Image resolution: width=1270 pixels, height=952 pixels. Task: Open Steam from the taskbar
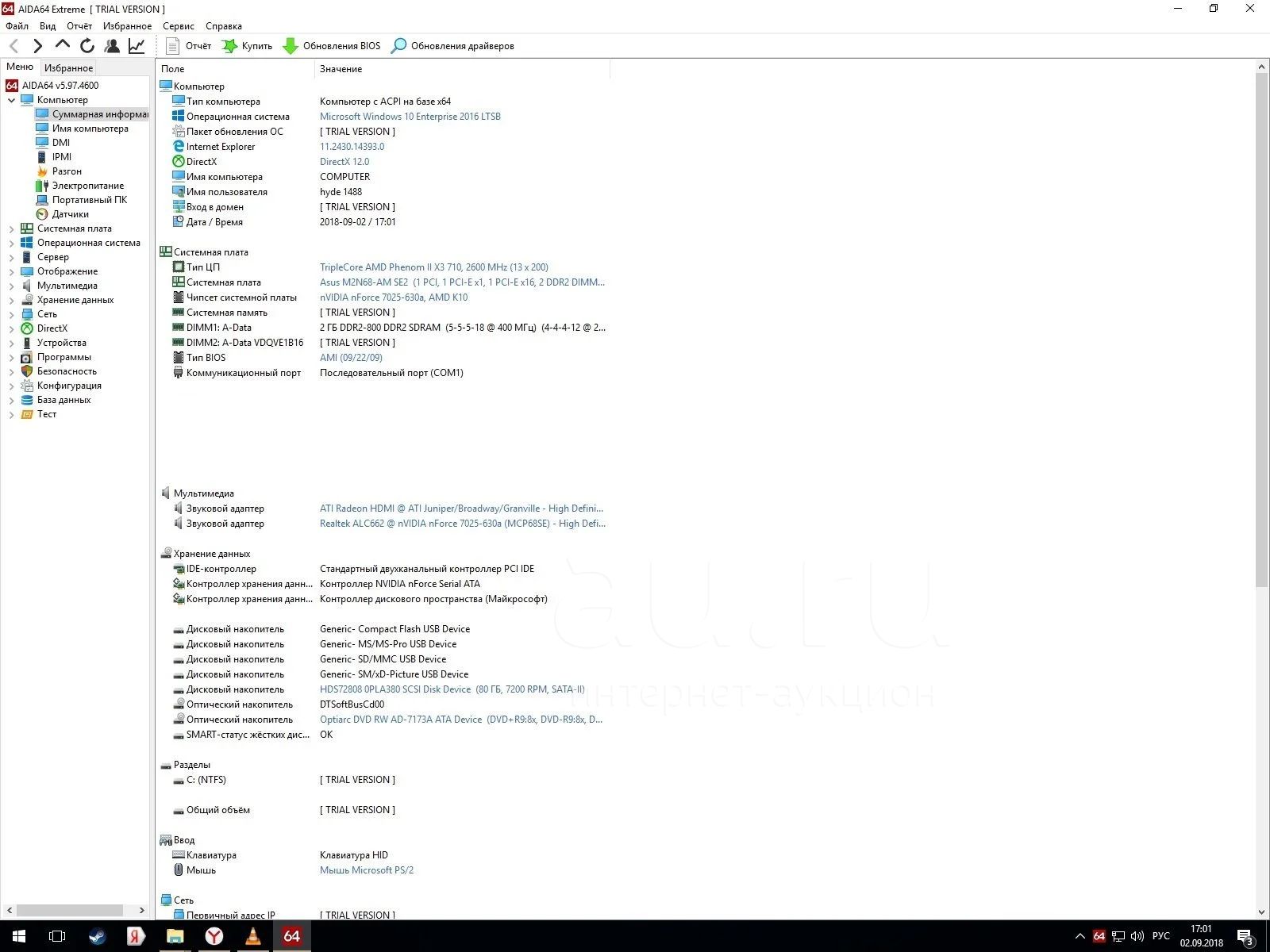coord(97,936)
